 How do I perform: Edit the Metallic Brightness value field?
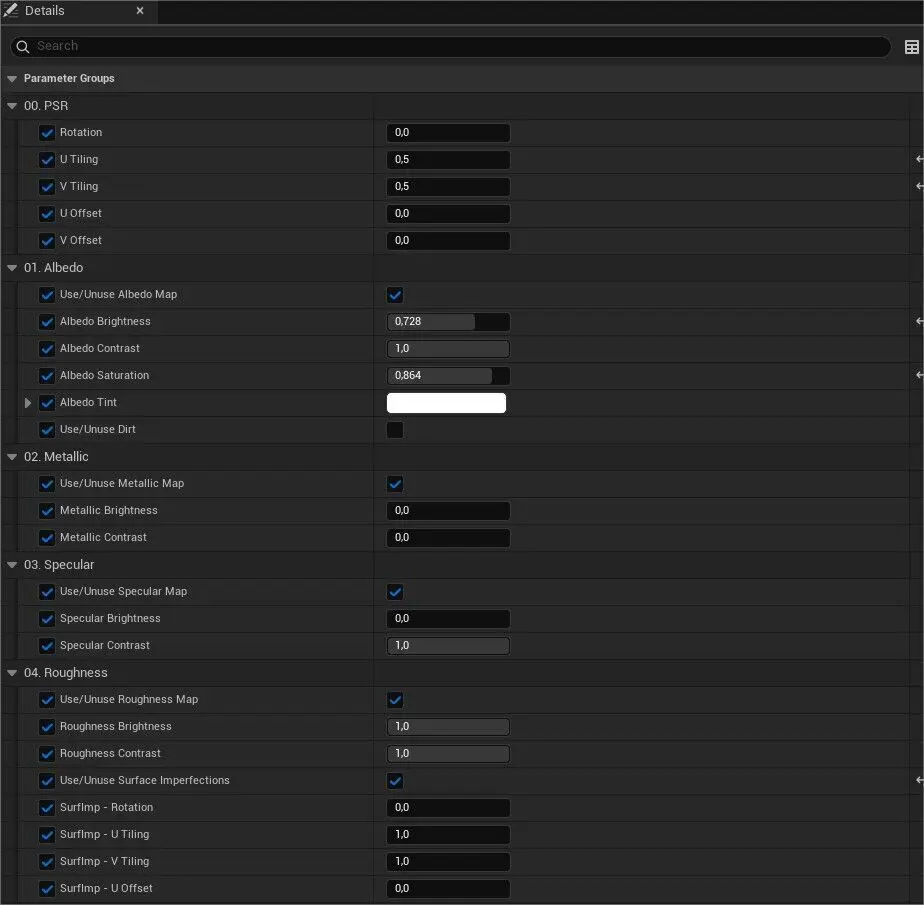tap(448, 510)
